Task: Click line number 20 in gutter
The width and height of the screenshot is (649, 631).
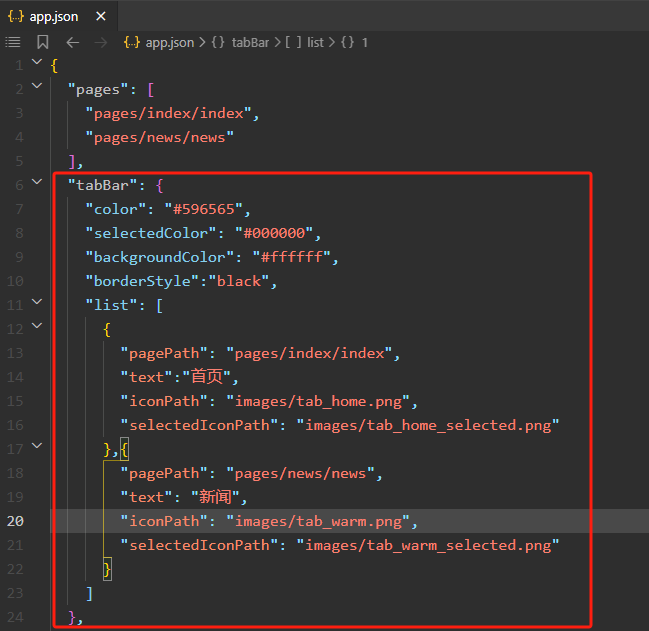Action: click(x=15, y=521)
